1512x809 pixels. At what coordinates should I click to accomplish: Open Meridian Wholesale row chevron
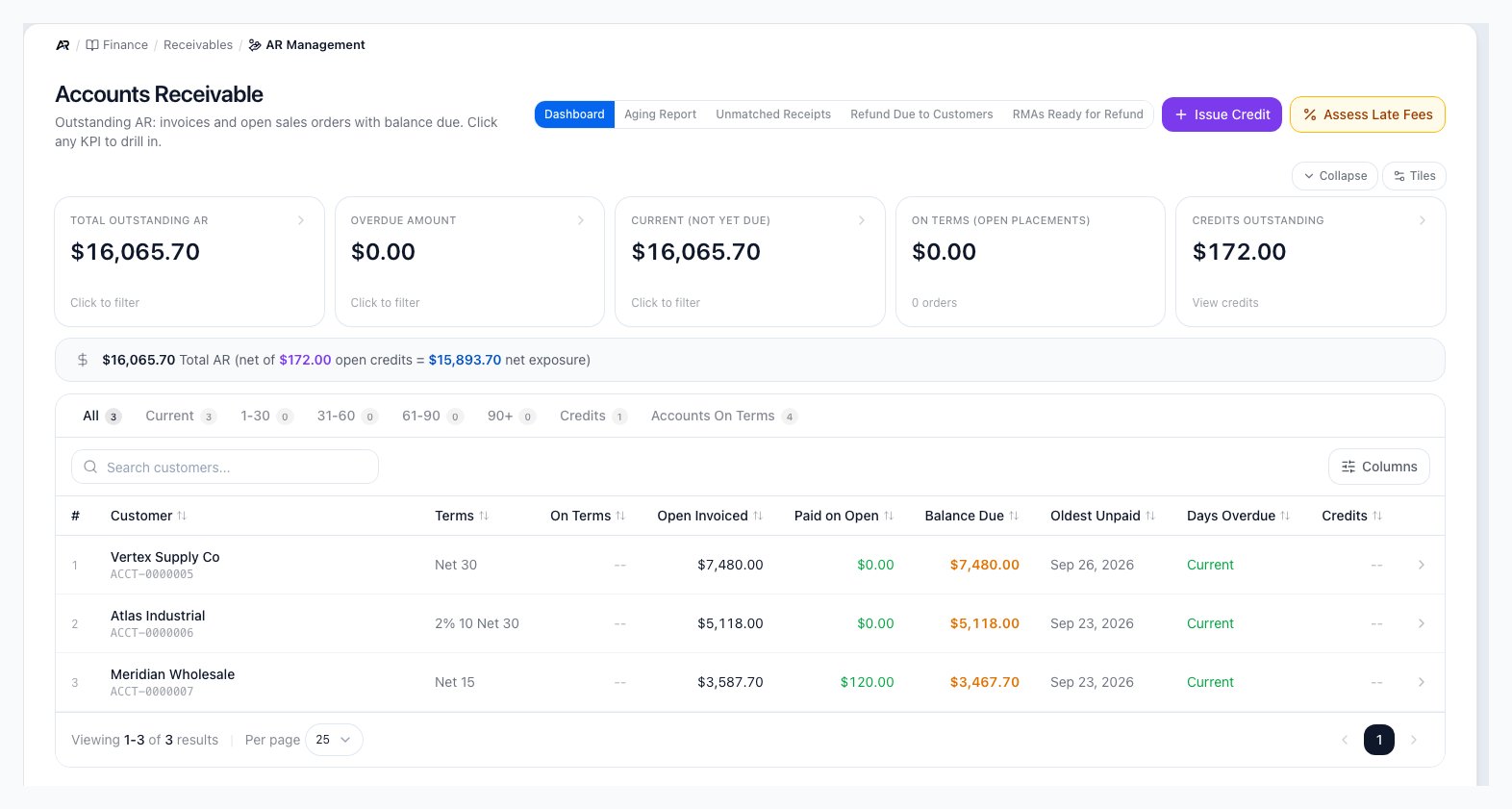(1422, 683)
